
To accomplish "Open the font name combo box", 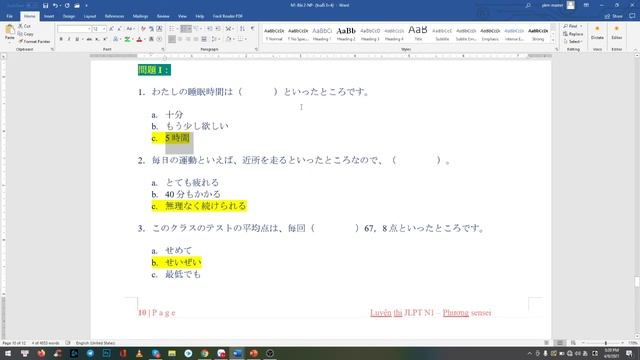I will [x=74, y=29].
